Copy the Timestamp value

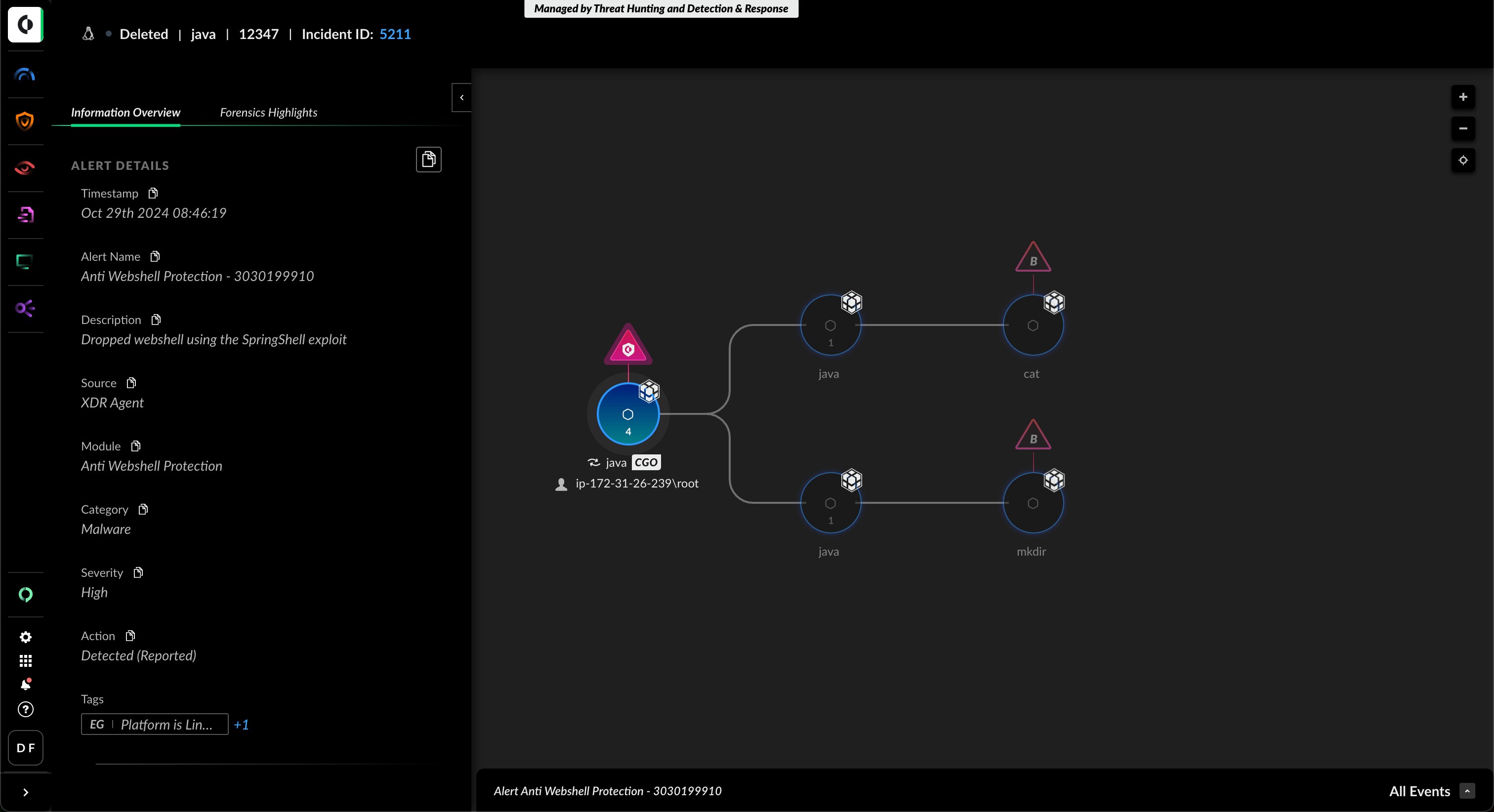click(x=153, y=193)
